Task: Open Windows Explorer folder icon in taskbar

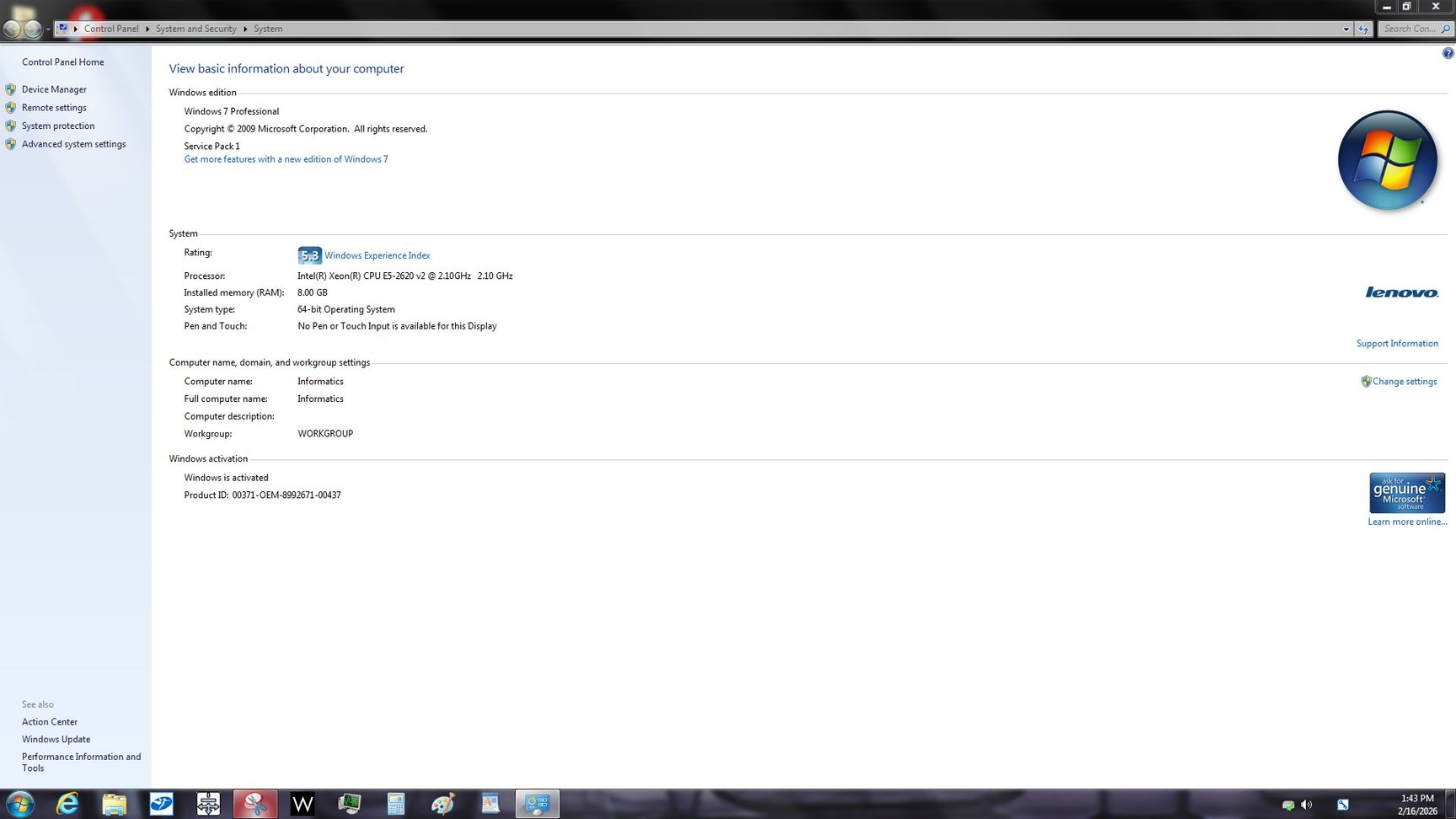Action: tap(114, 804)
